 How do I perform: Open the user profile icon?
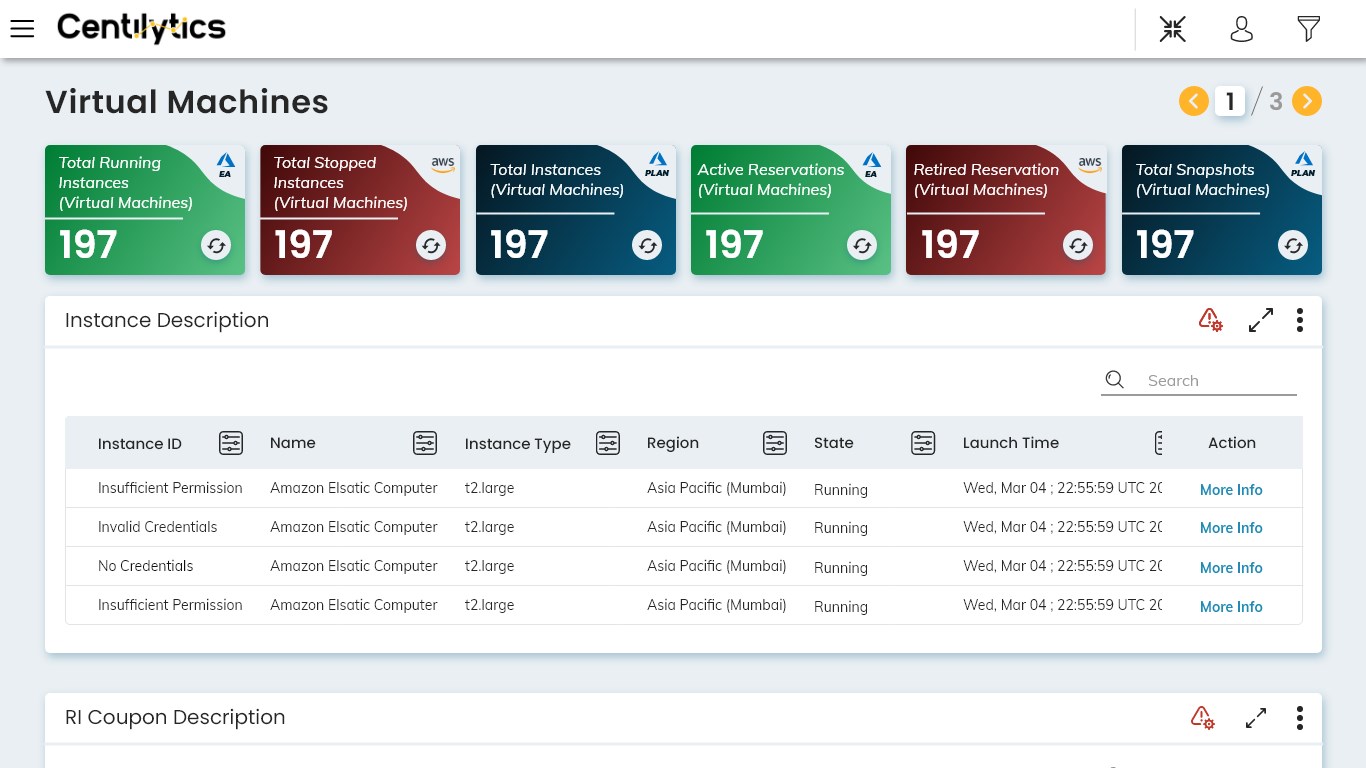(x=1241, y=29)
